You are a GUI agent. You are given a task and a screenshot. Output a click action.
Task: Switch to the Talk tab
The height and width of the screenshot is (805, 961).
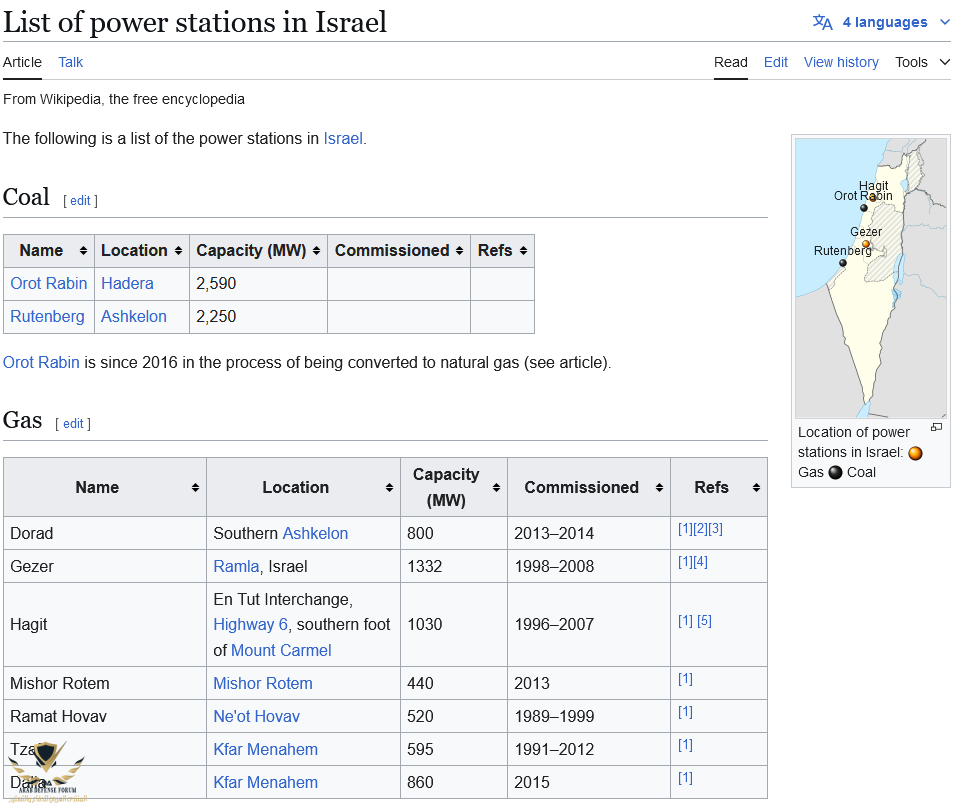tap(71, 62)
